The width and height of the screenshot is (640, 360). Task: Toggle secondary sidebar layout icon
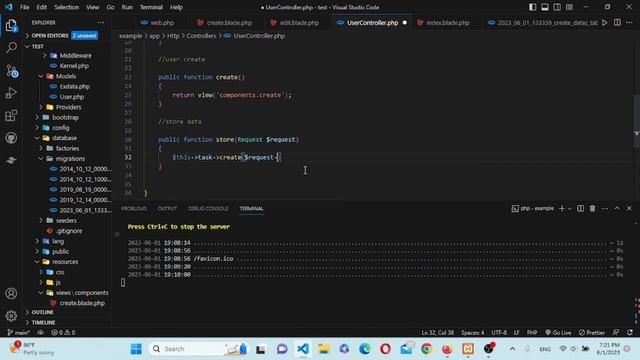(557, 7)
